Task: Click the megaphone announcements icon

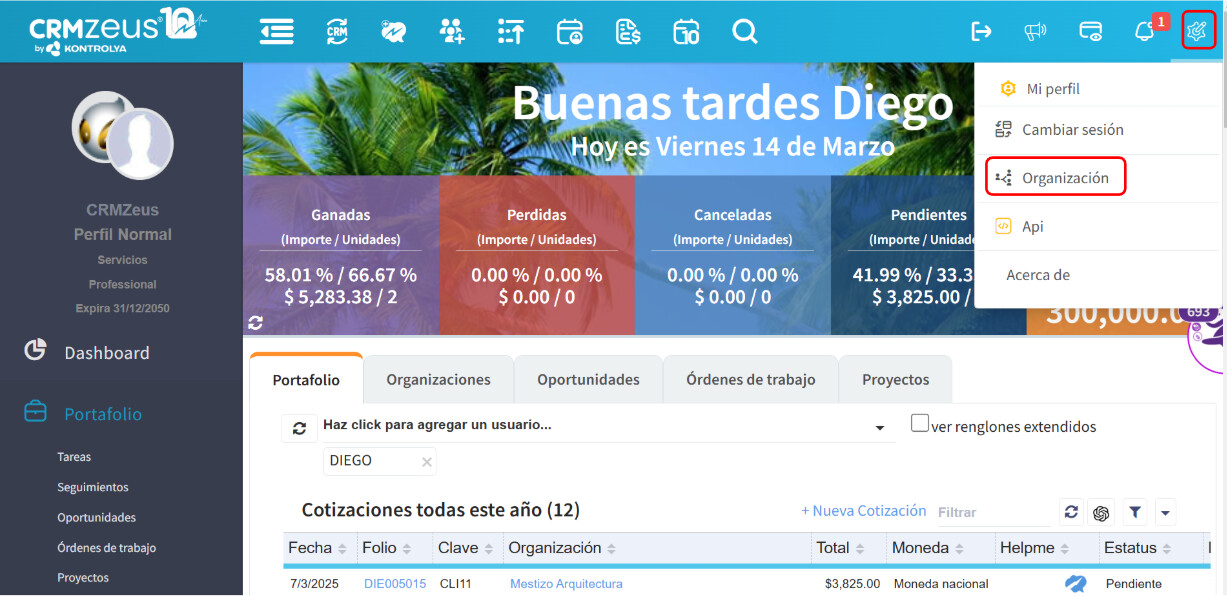Action: [1035, 32]
